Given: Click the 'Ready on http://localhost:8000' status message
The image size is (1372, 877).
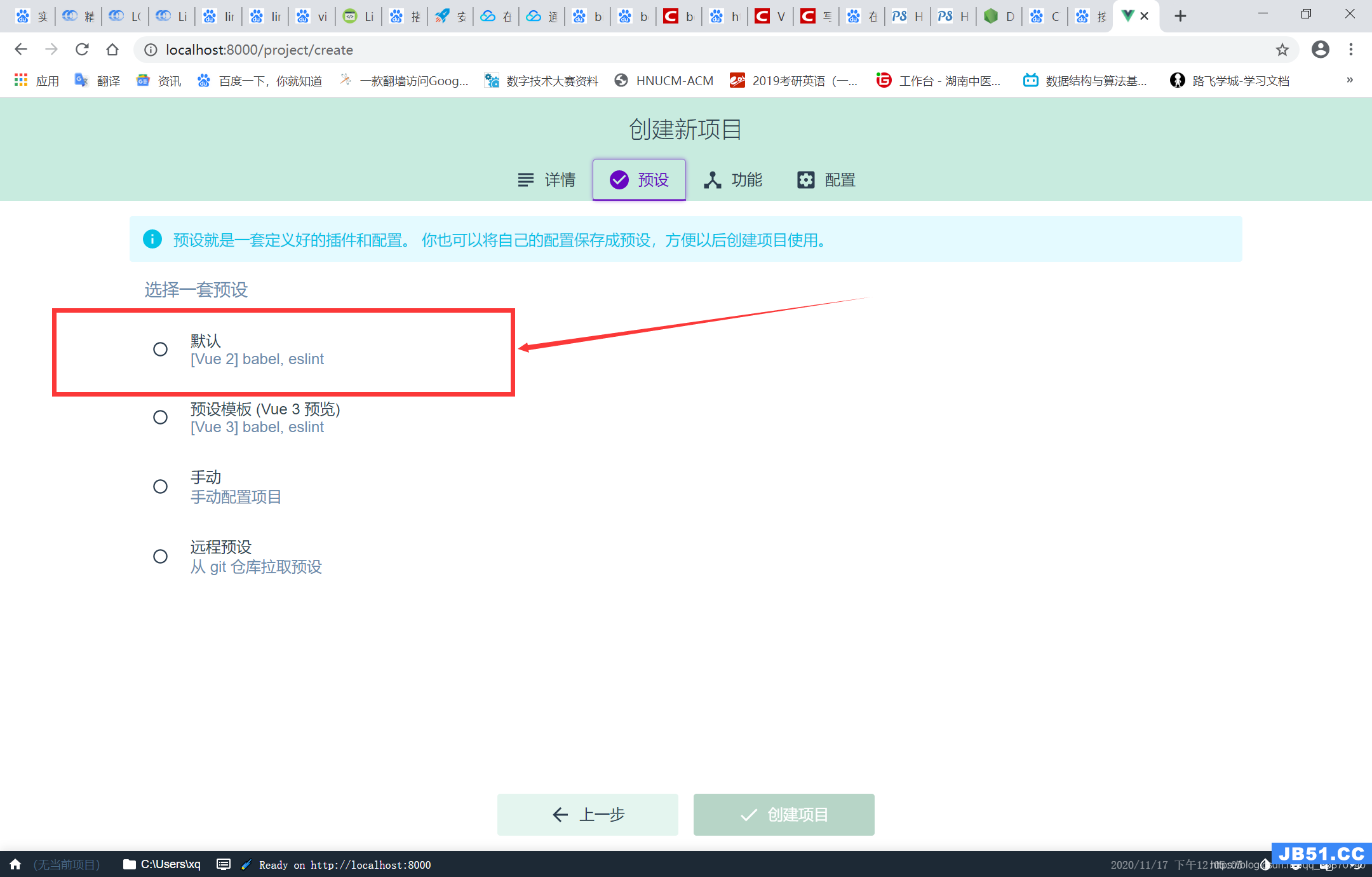Looking at the screenshot, I should (344, 865).
